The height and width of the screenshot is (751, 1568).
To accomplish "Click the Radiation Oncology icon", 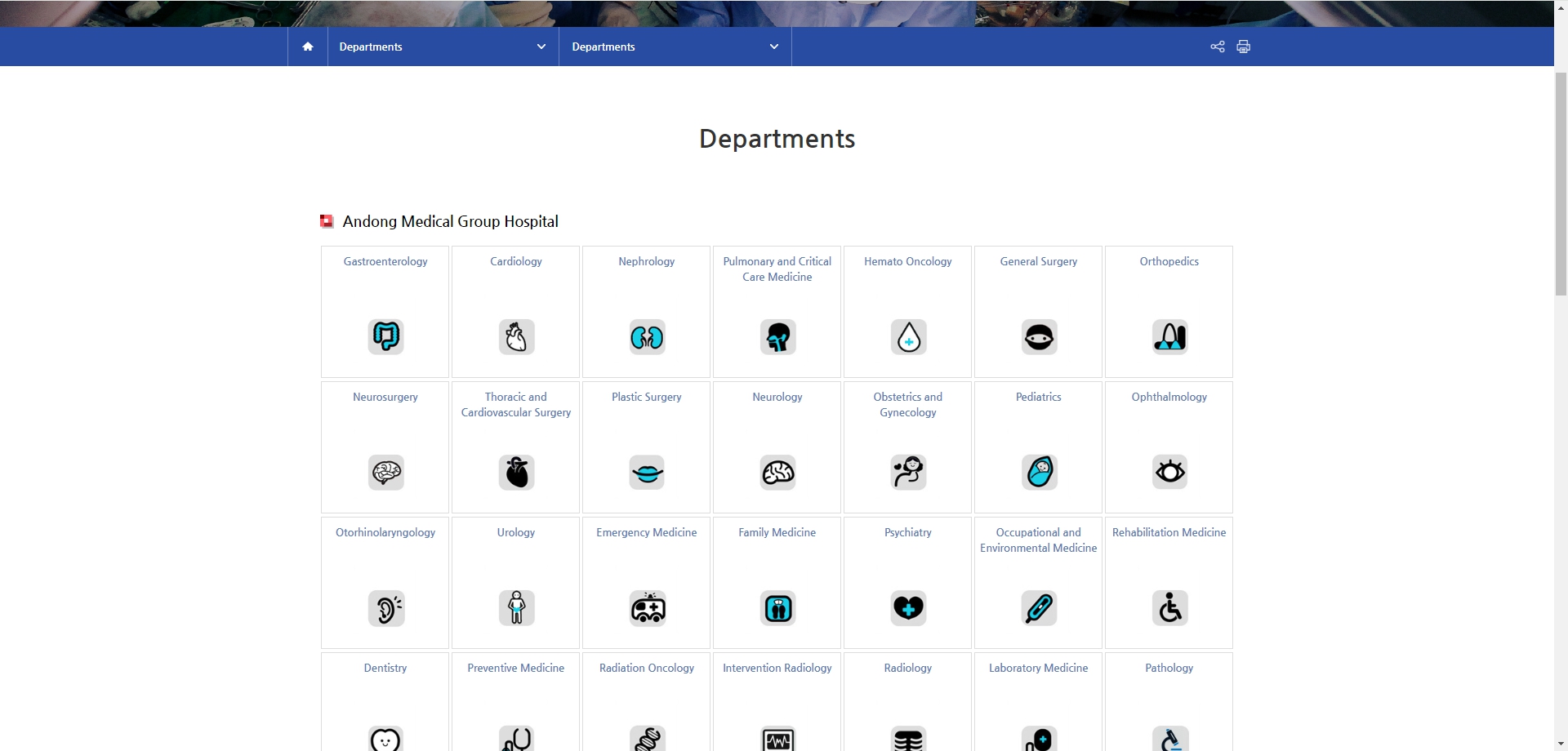I will 647,739.
